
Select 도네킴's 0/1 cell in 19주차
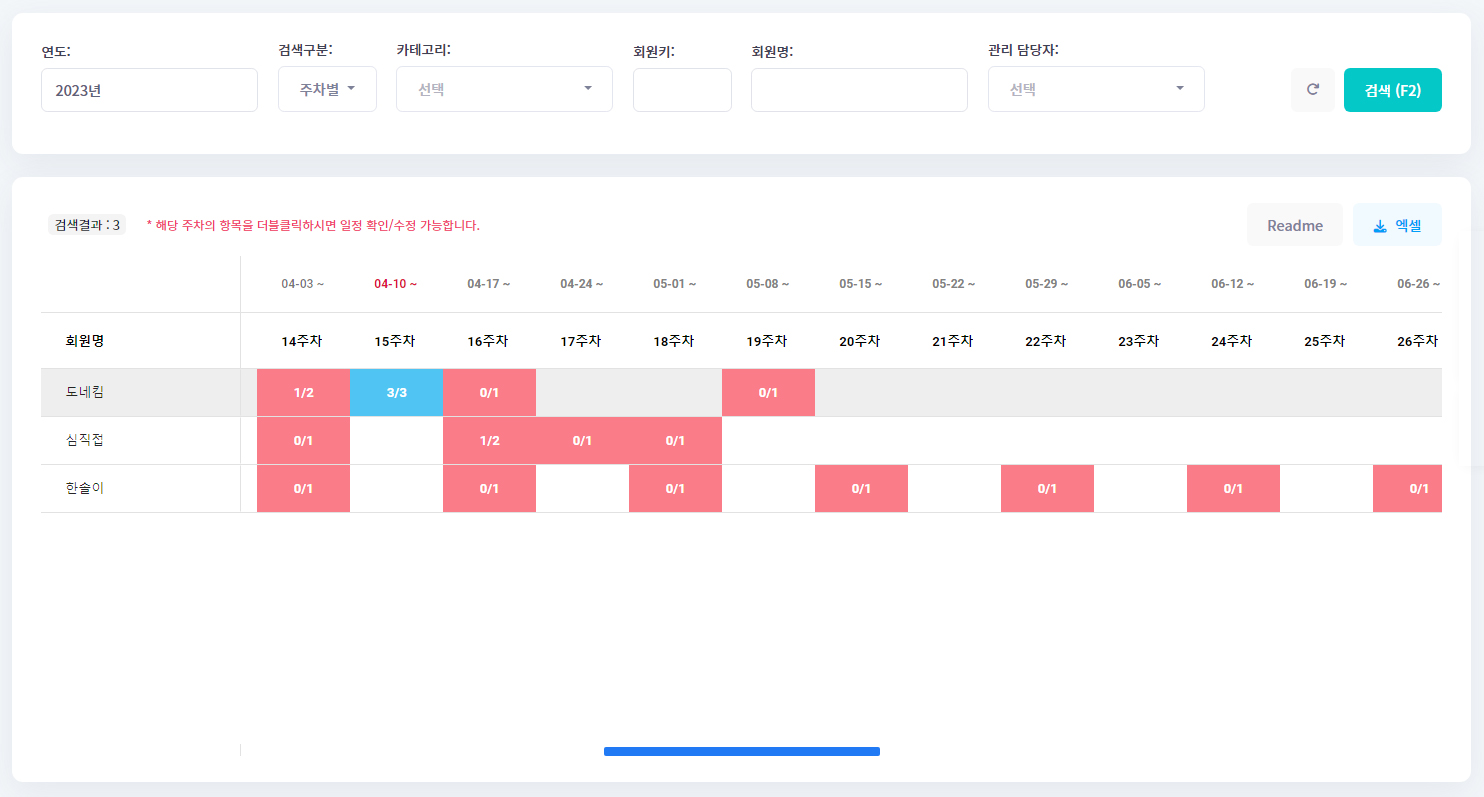[768, 392]
